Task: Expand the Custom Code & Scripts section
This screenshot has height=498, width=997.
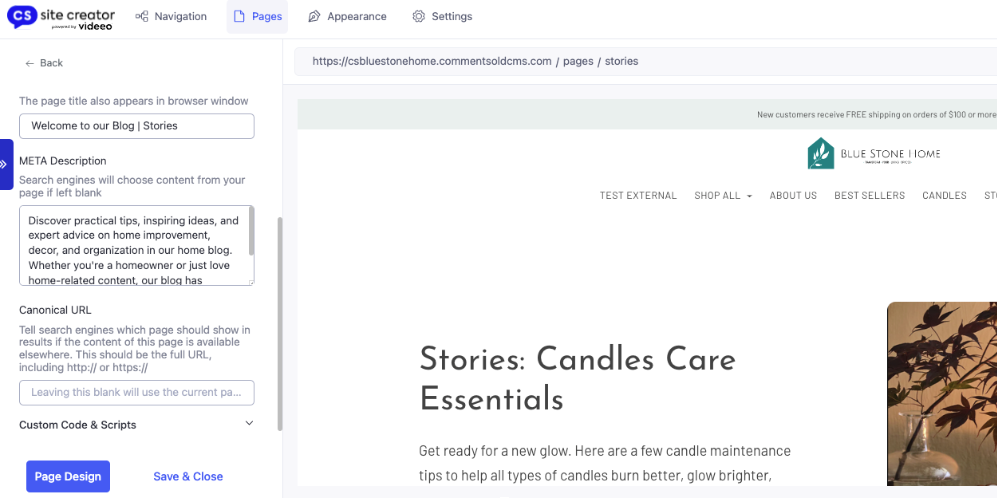Action: pos(249,424)
